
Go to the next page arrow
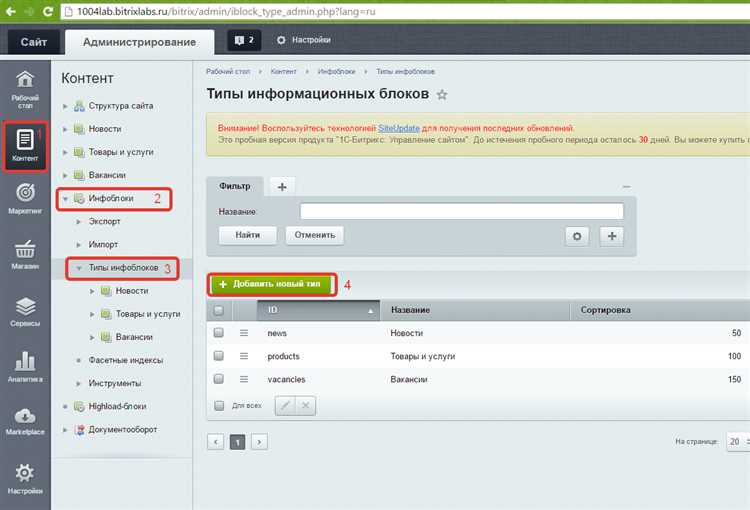259,442
